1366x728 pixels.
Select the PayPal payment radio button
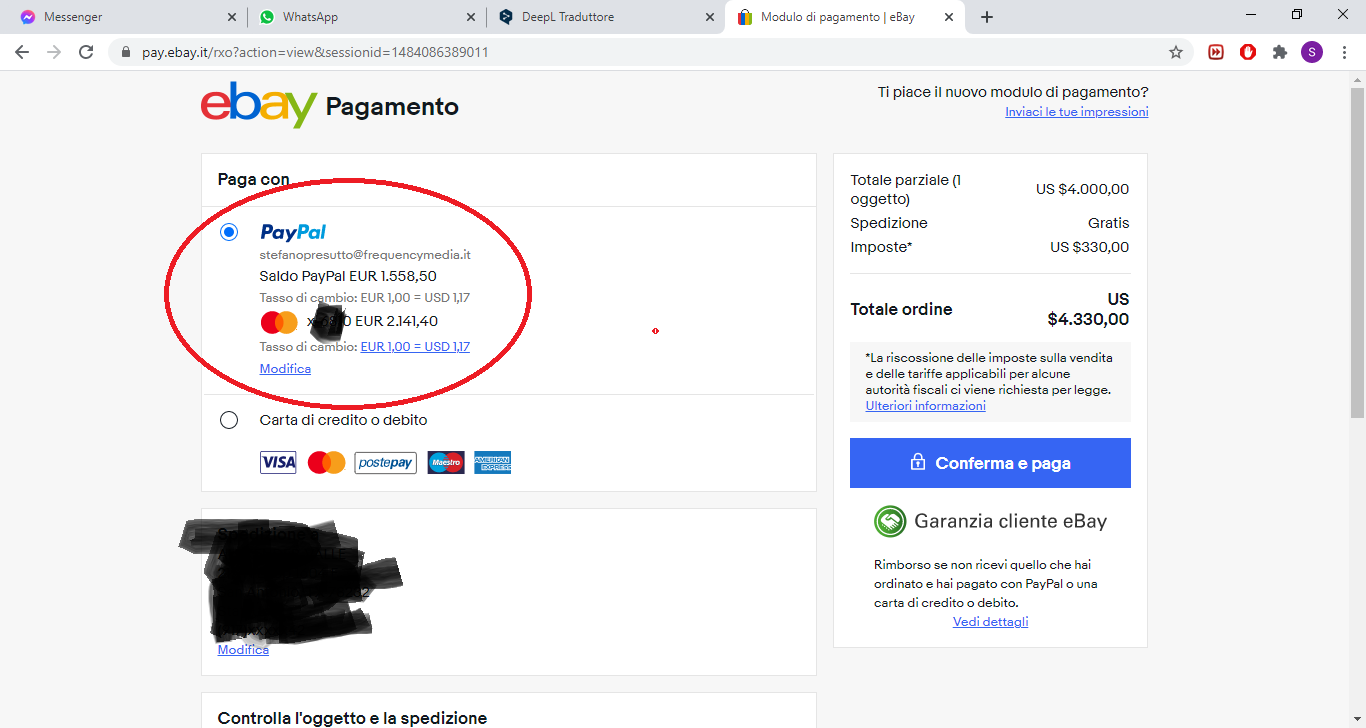229,232
